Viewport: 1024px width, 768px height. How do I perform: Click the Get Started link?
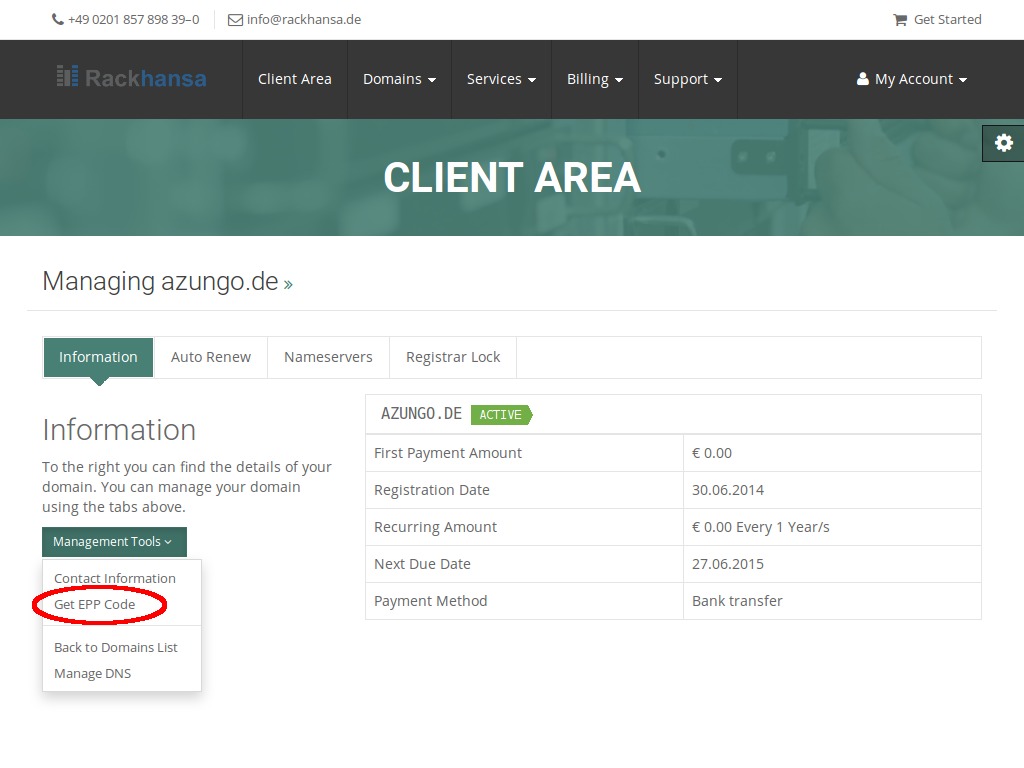(947, 20)
